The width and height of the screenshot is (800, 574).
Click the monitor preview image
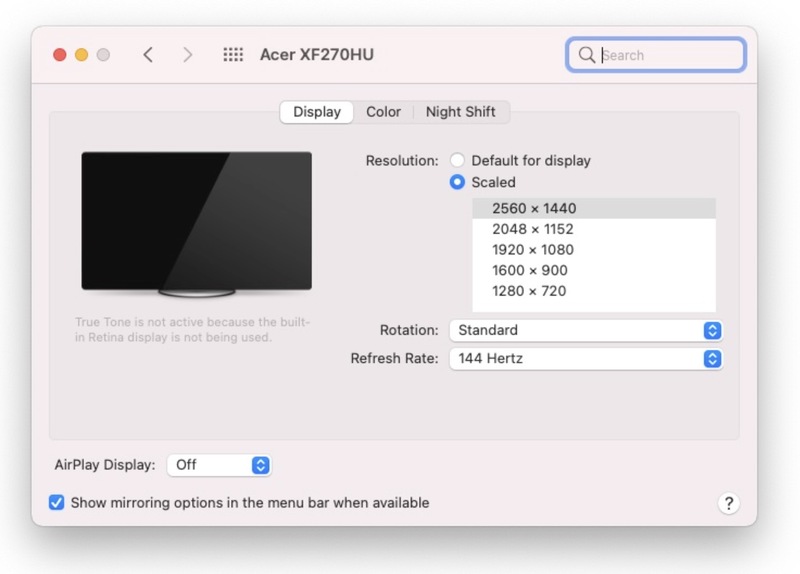(196, 224)
